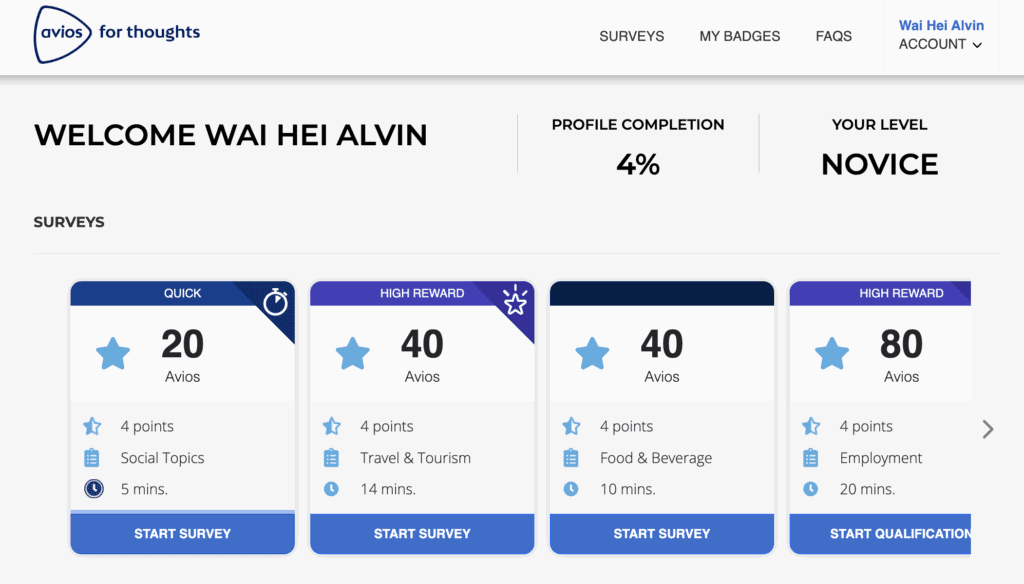
Task: Click the clipboard icon beside Employment
Action: click(811, 458)
